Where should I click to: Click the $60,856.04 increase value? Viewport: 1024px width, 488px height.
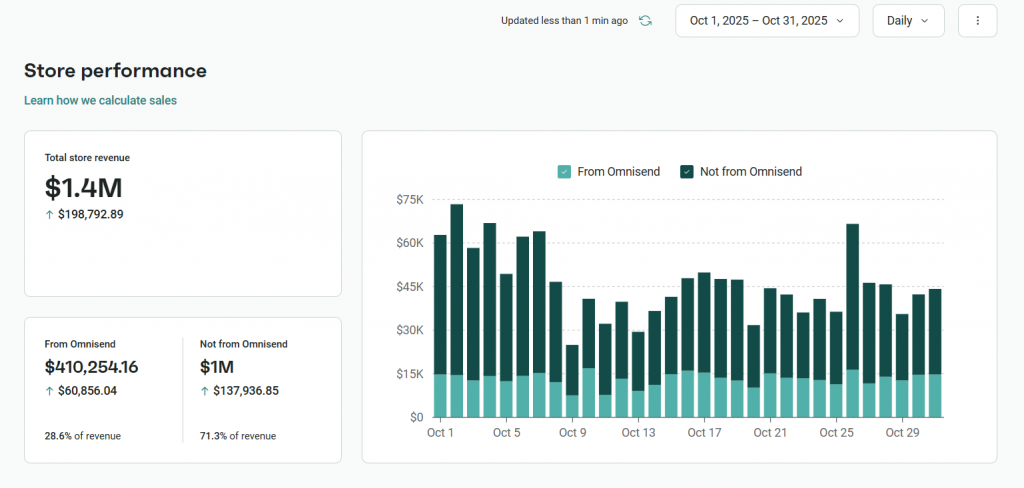click(90, 391)
